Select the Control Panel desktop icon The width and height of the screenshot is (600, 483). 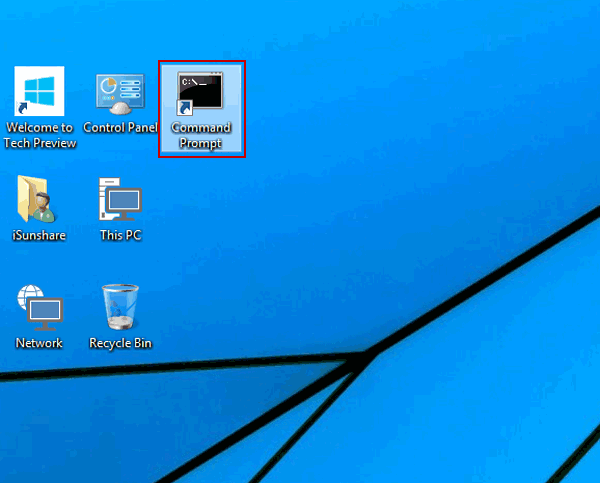[x=121, y=94]
